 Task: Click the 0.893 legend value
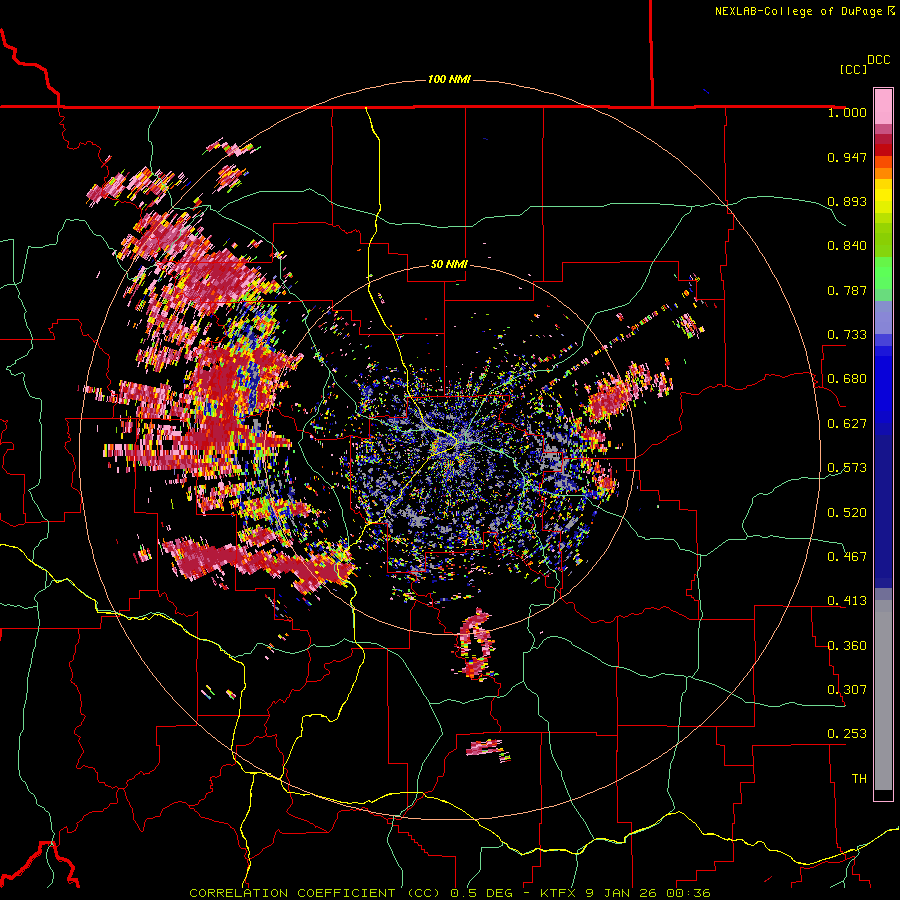[847, 201]
